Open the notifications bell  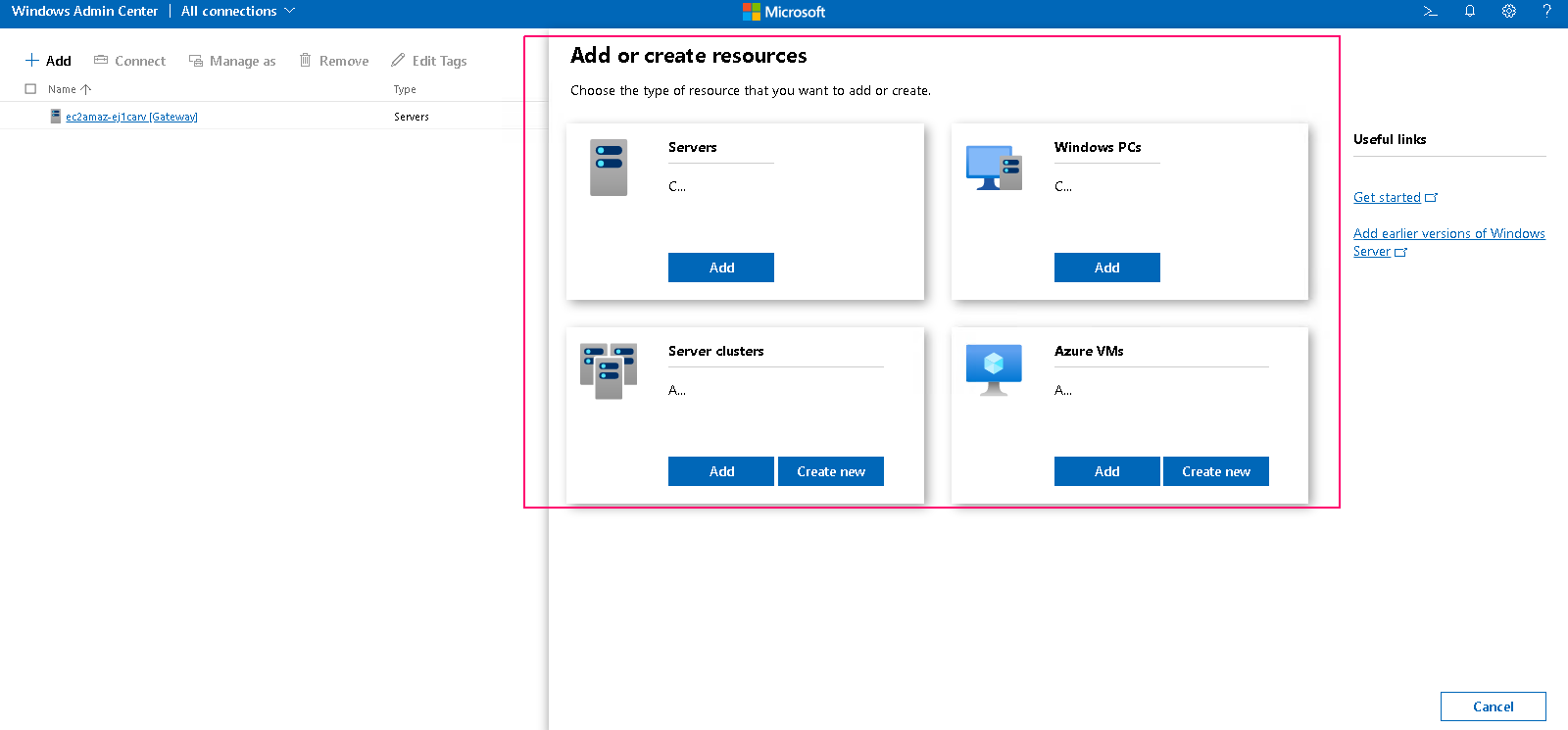pos(1470,12)
